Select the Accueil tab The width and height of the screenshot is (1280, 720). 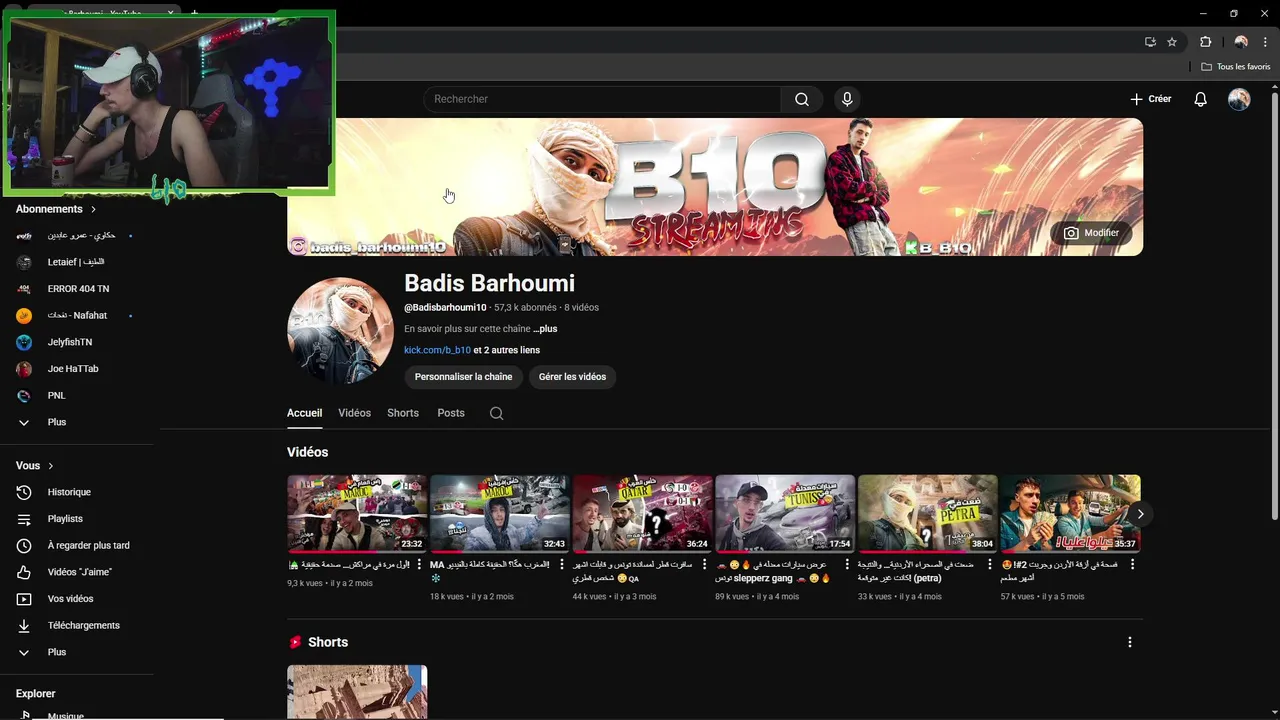click(x=304, y=413)
